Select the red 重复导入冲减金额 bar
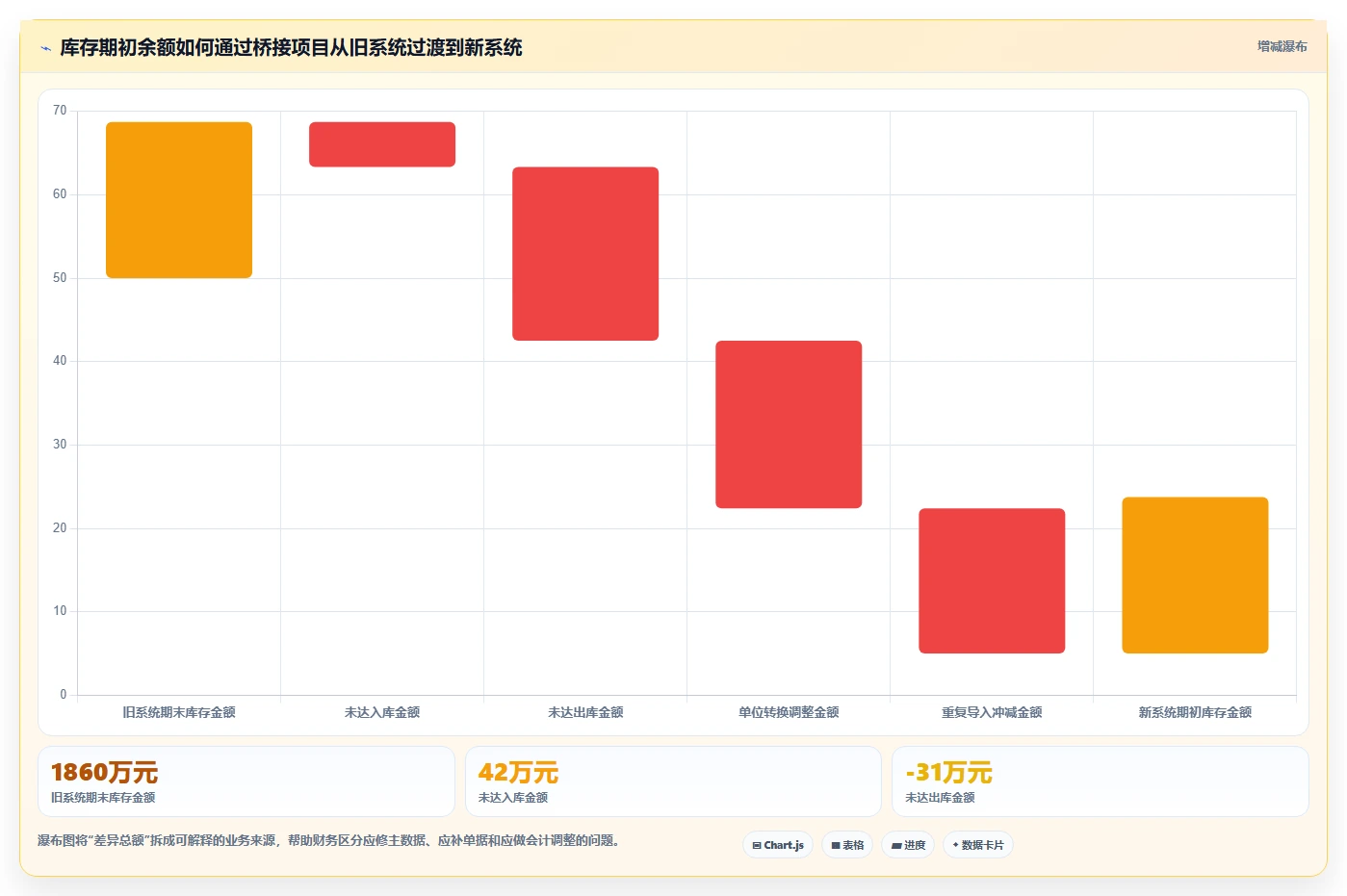Screen dimensions: 1347x896 tap(992, 580)
